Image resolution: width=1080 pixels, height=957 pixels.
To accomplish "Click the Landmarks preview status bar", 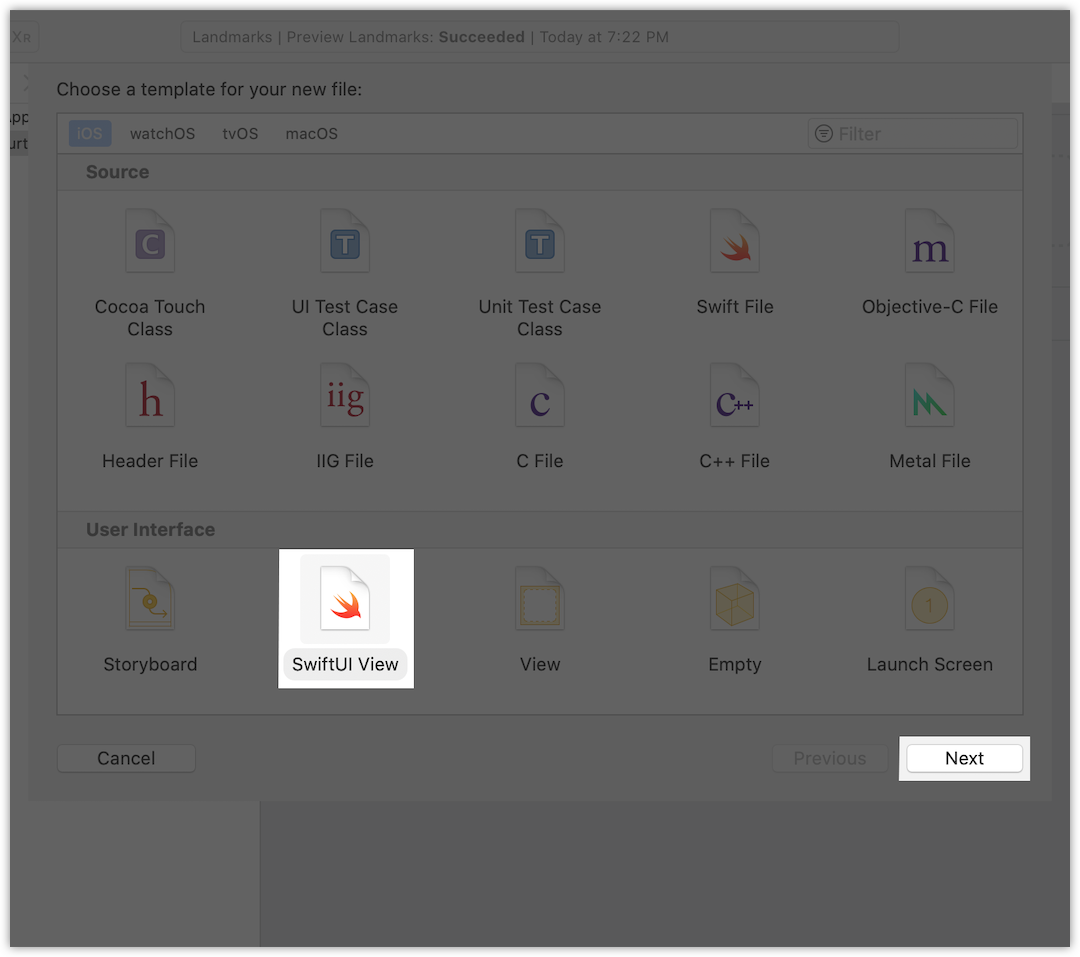I will tap(539, 37).
